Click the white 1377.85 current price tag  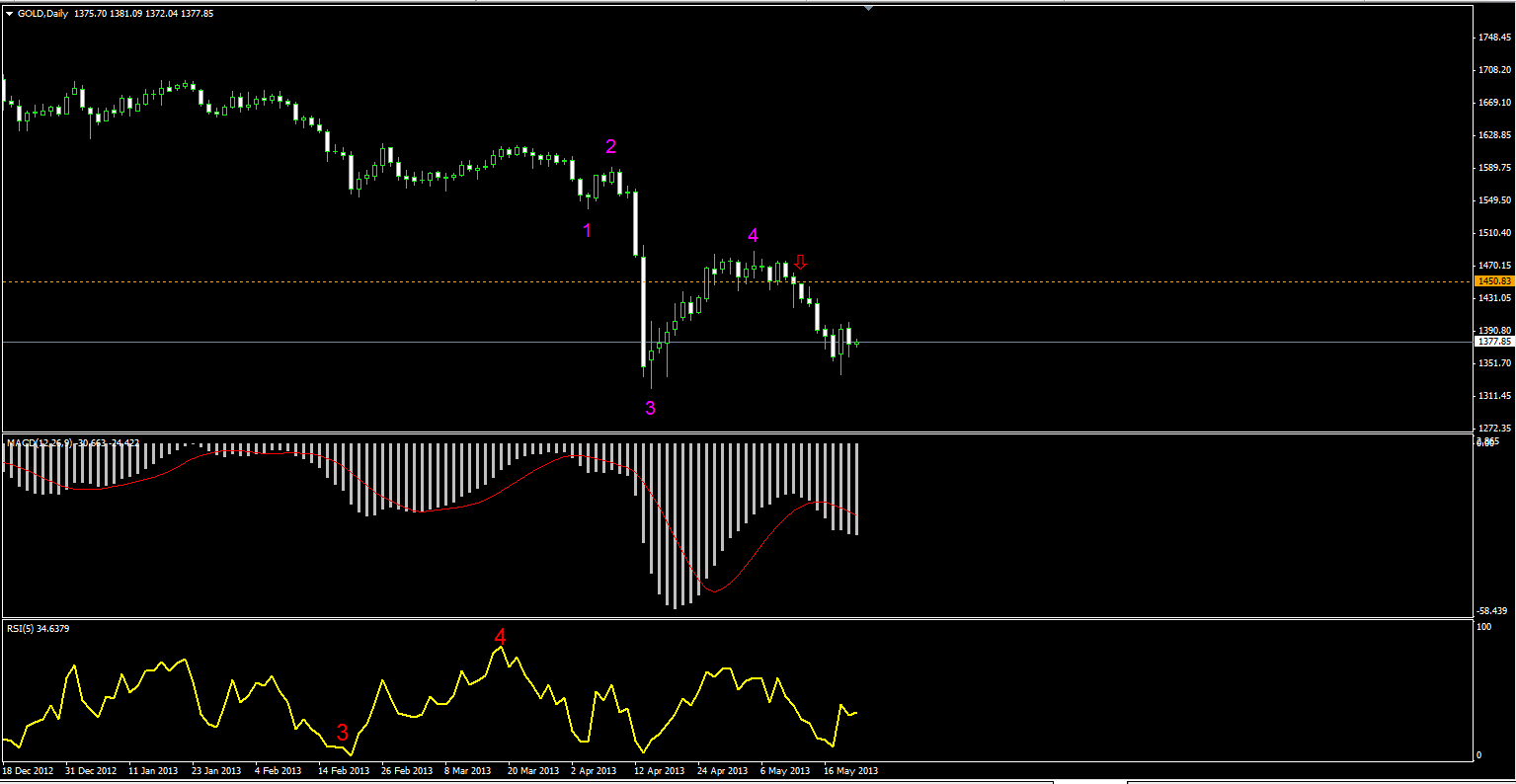[1493, 342]
